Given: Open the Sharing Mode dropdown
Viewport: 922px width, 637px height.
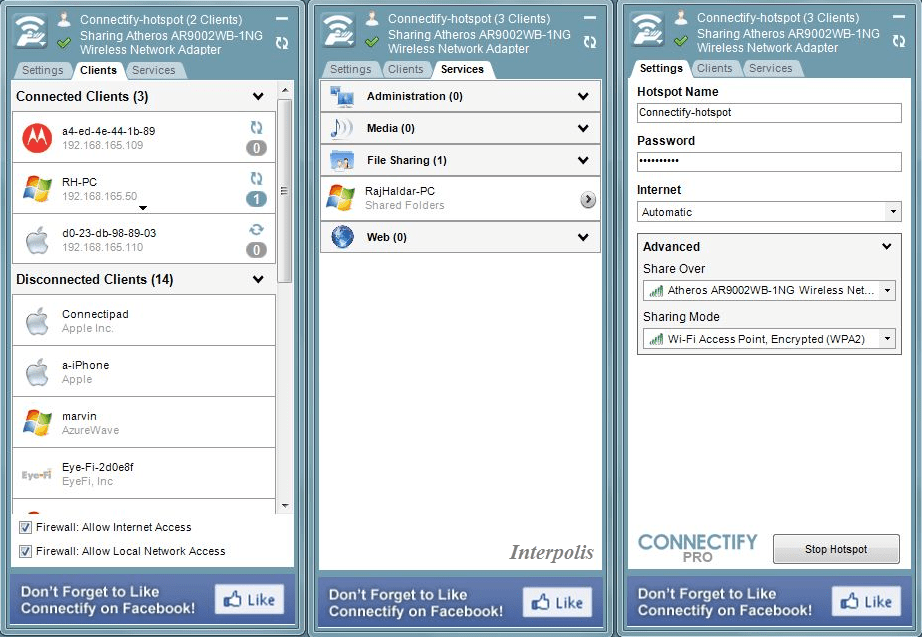Looking at the screenshot, I should point(887,339).
